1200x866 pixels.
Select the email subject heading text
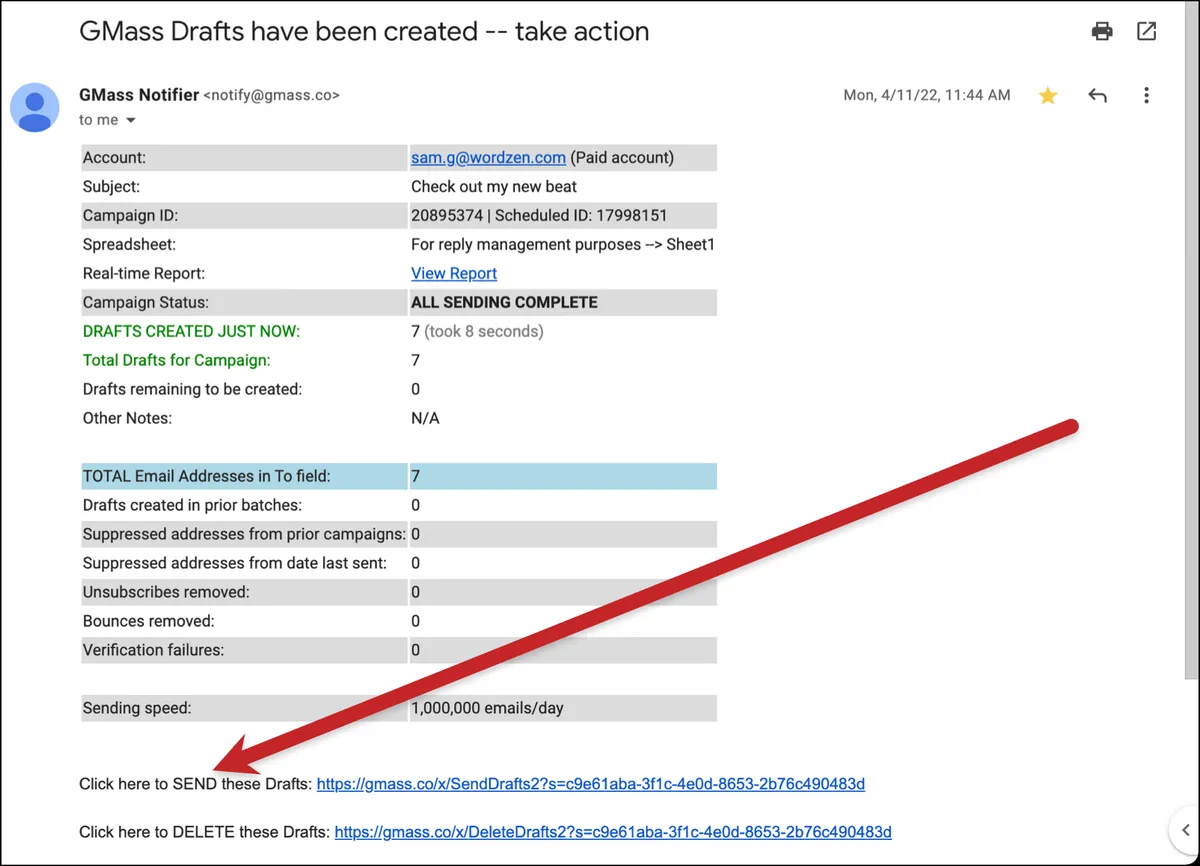click(364, 32)
